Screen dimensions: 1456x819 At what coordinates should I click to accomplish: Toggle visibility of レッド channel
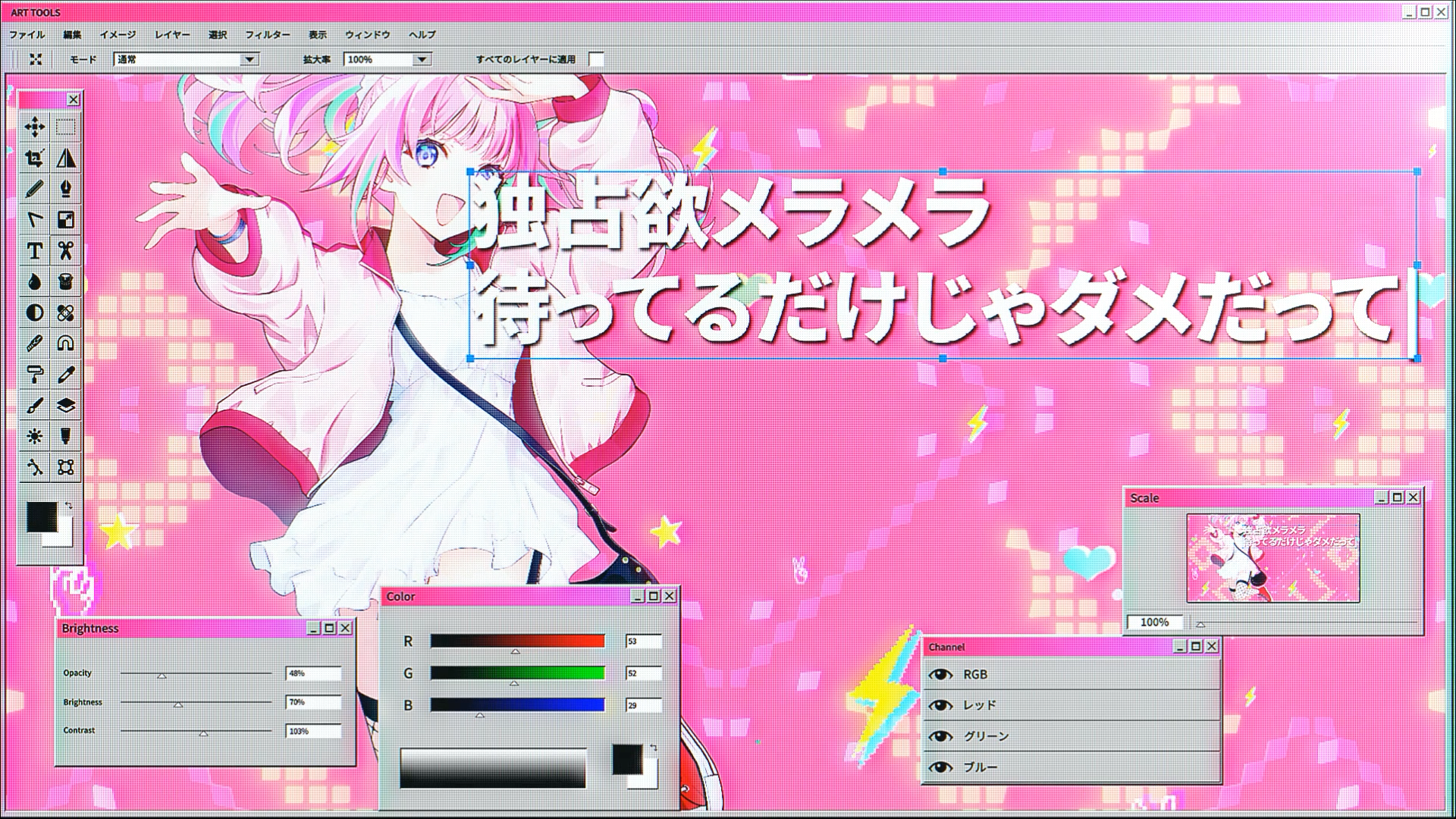coord(940,705)
